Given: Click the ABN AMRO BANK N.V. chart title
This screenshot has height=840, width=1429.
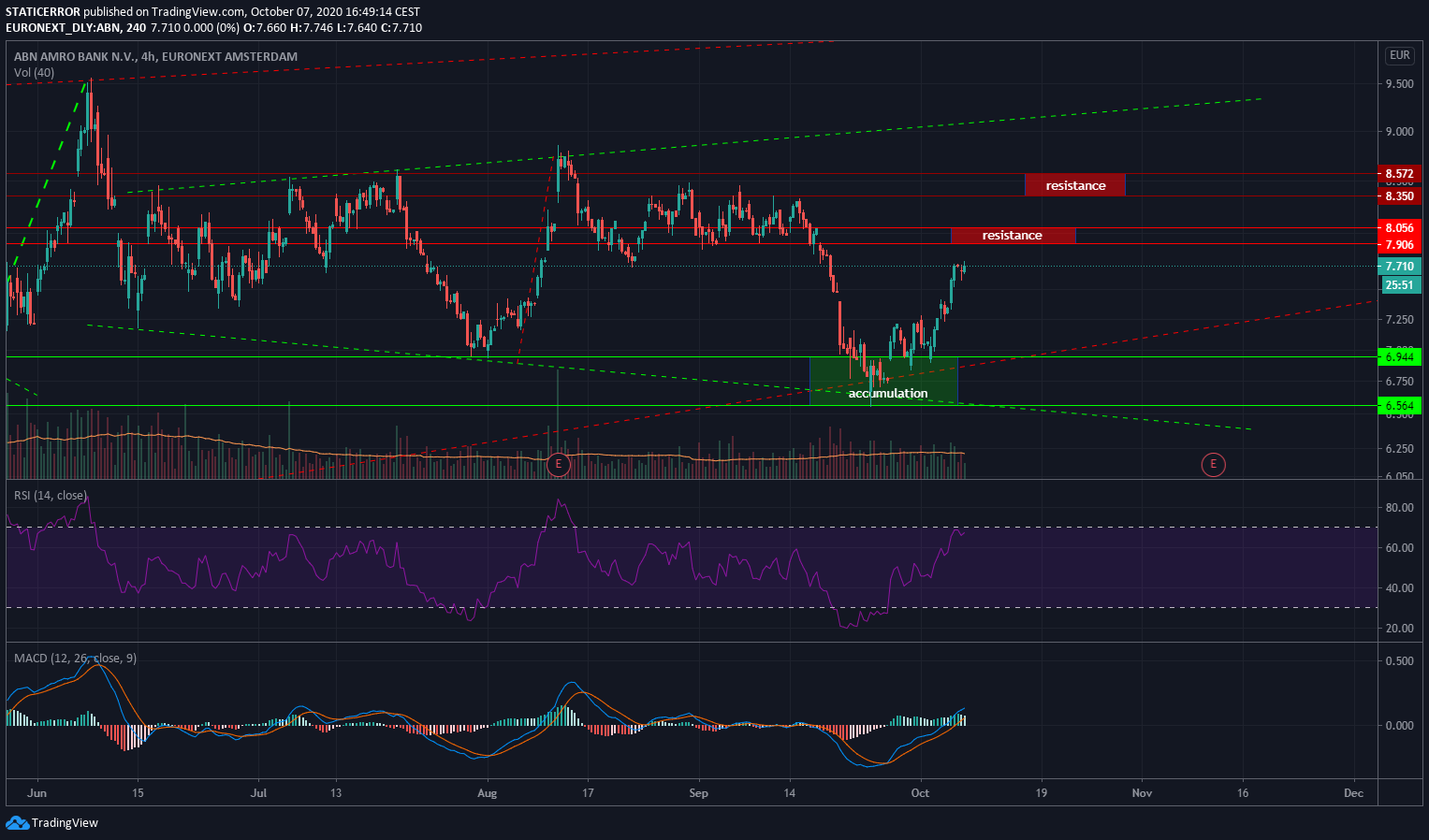Looking at the screenshot, I should (155, 56).
